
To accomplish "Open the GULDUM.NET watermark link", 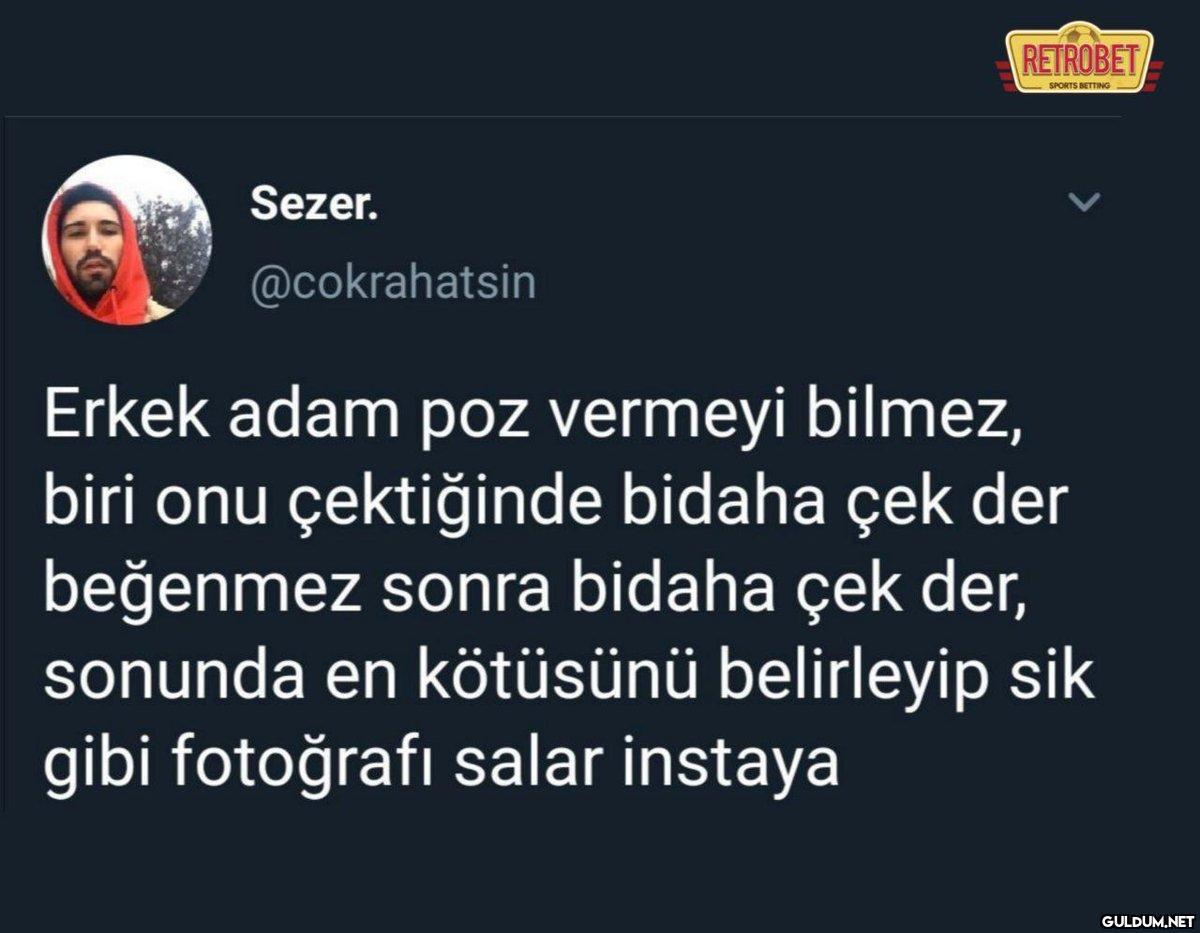I will pos(1148,921).
